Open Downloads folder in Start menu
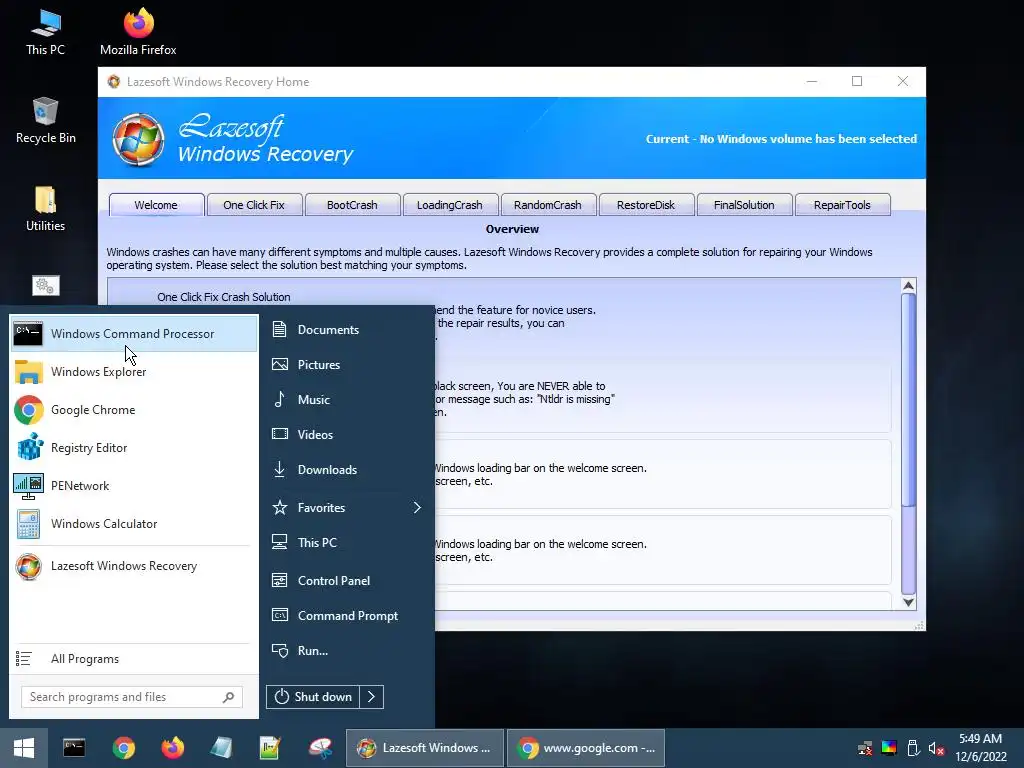 (348, 470)
